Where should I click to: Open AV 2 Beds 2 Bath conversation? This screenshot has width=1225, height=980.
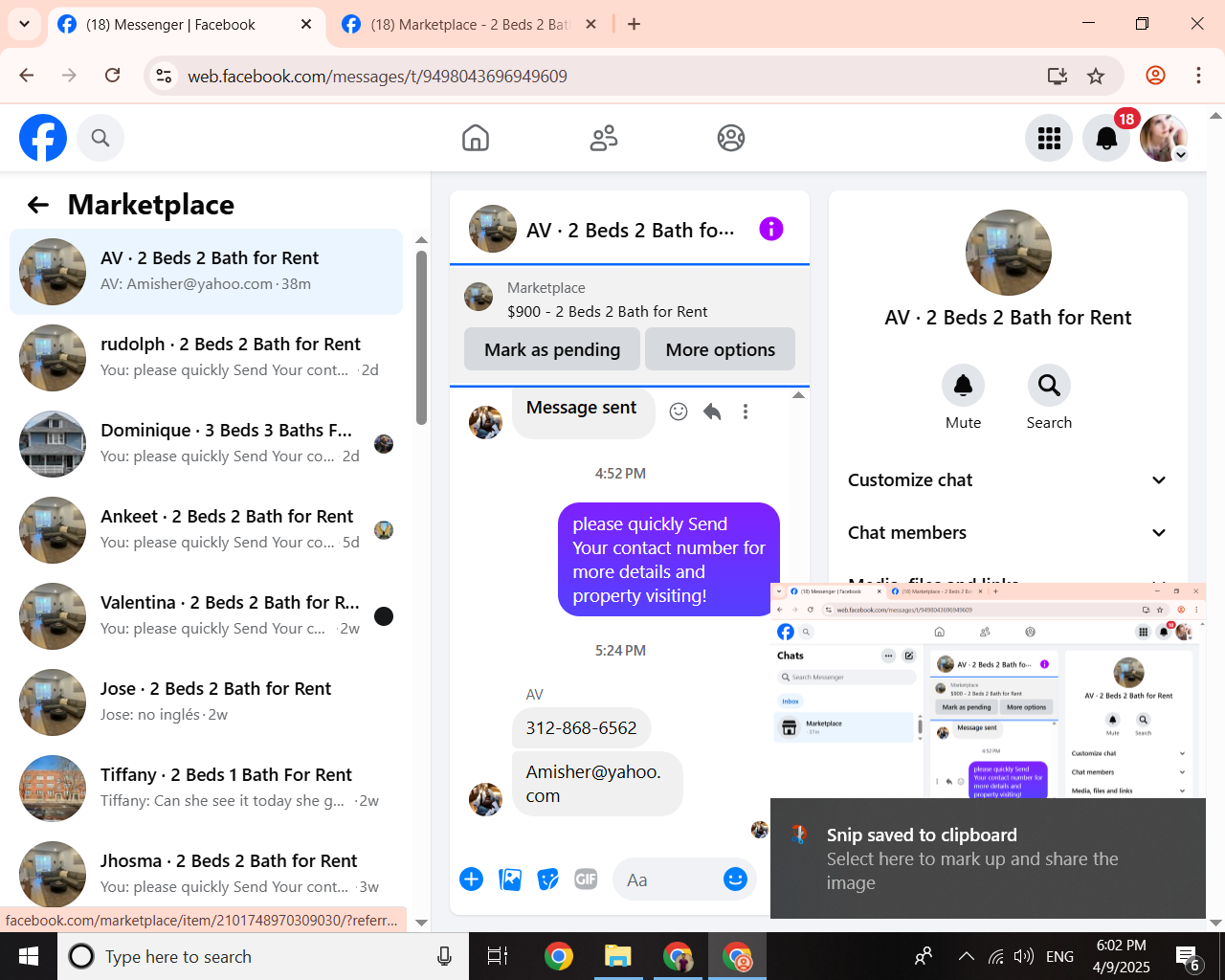click(x=206, y=272)
